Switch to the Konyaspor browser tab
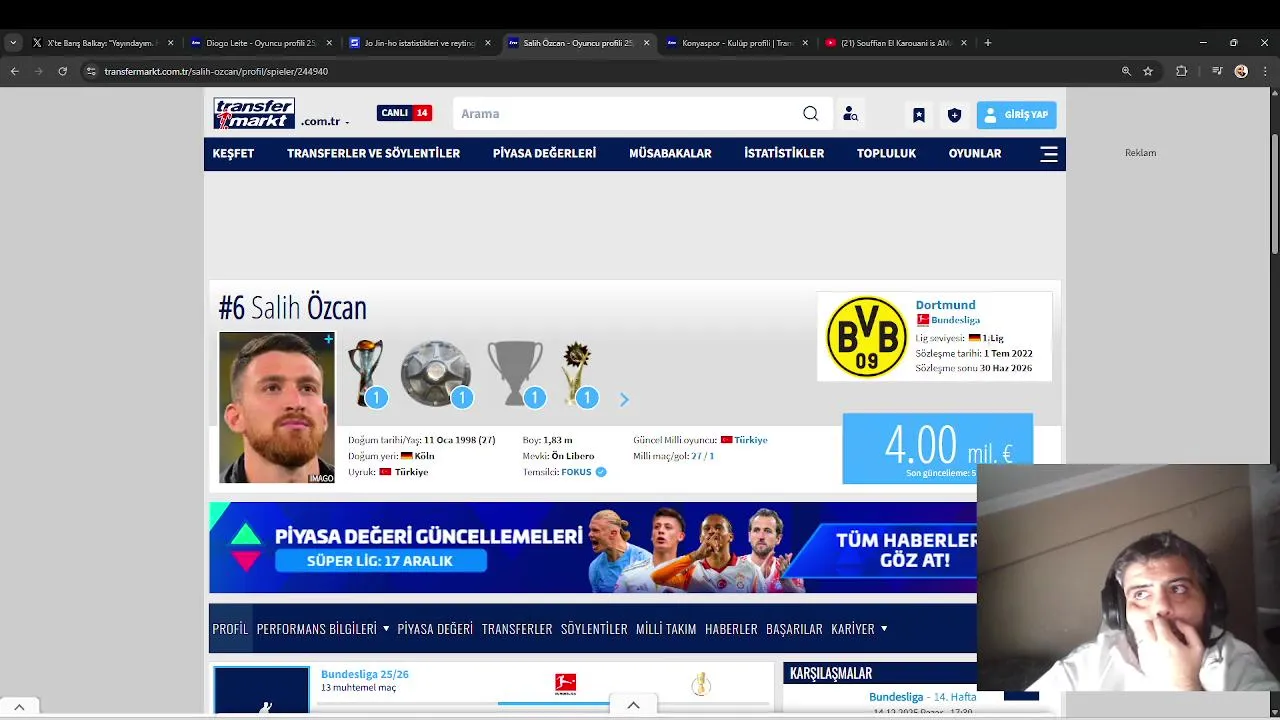The width and height of the screenshot is (1280, 720). (x=737, y=43)
